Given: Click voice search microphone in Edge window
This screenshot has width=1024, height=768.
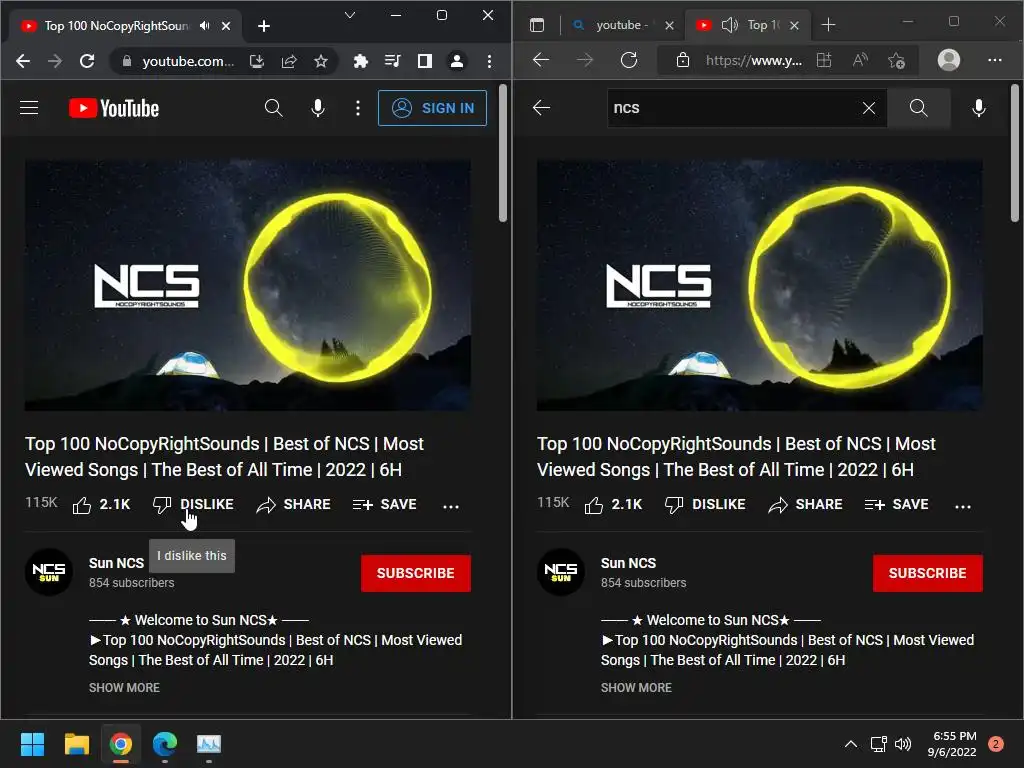Looking at the screenshot, I should coord(978,108).
